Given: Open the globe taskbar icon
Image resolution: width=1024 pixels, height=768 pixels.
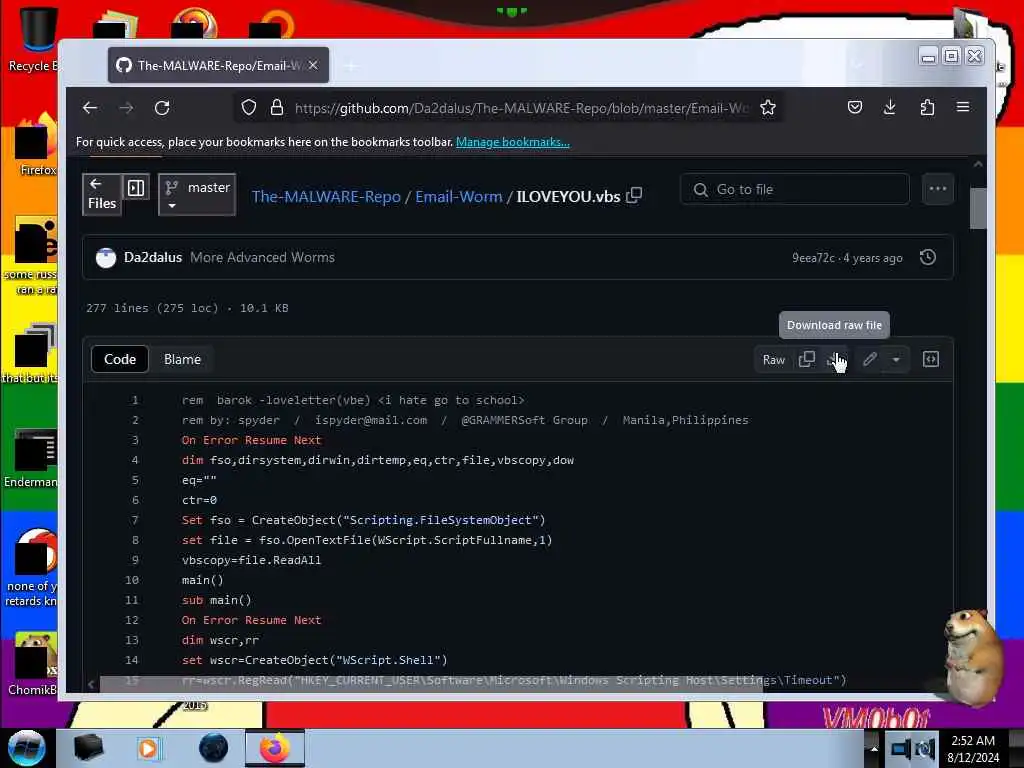Looking at the screenshot, I should point(214,748).
